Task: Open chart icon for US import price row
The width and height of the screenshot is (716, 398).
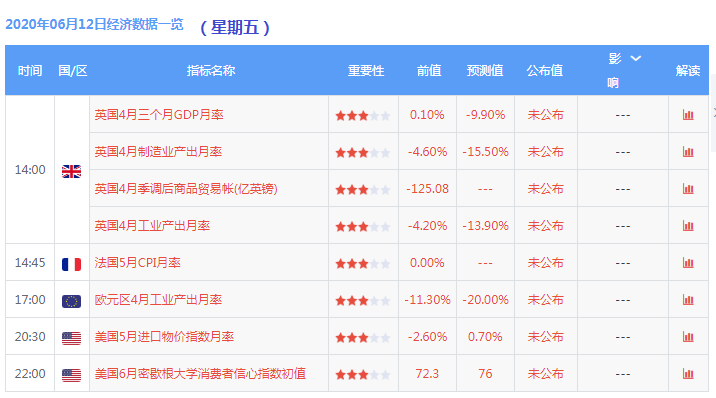Action: [x=688, y=337]
